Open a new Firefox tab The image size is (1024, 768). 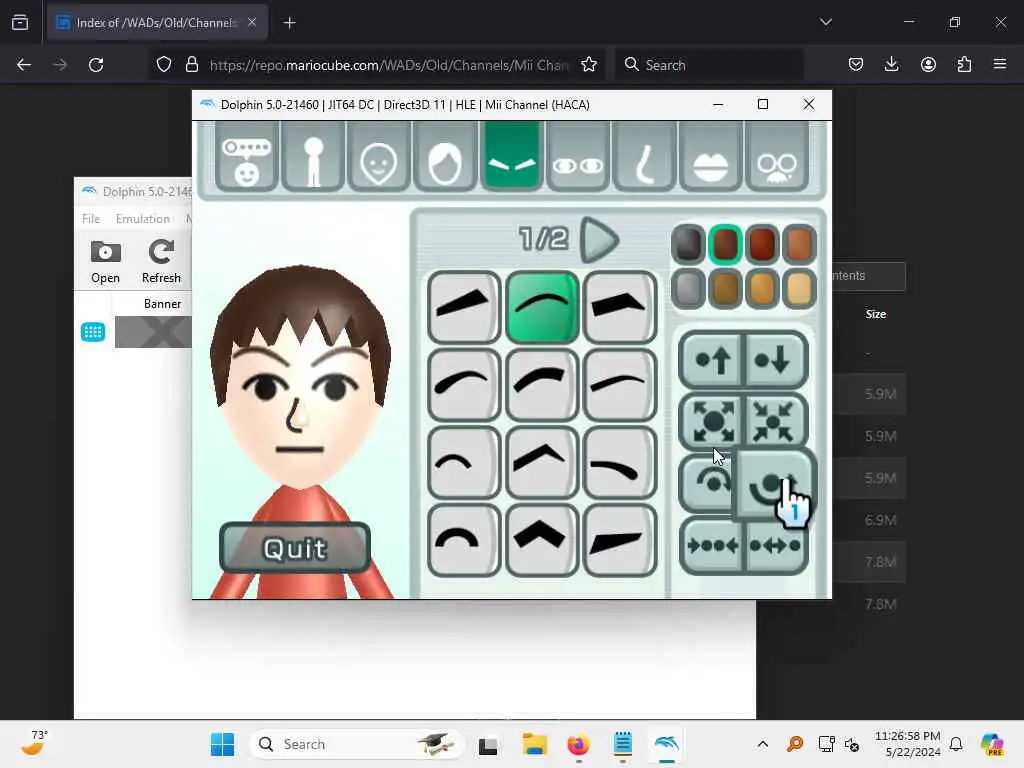click(x=289, y=23)
